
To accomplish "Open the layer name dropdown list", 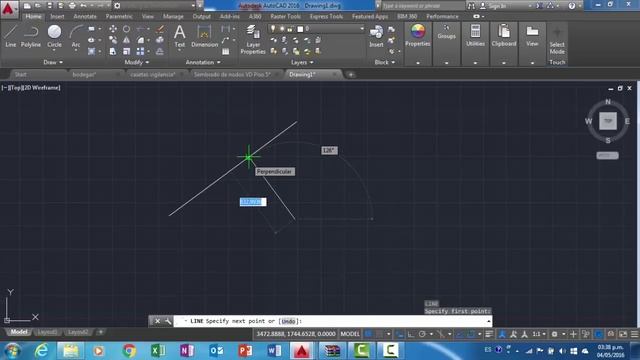I will (362, 29).
